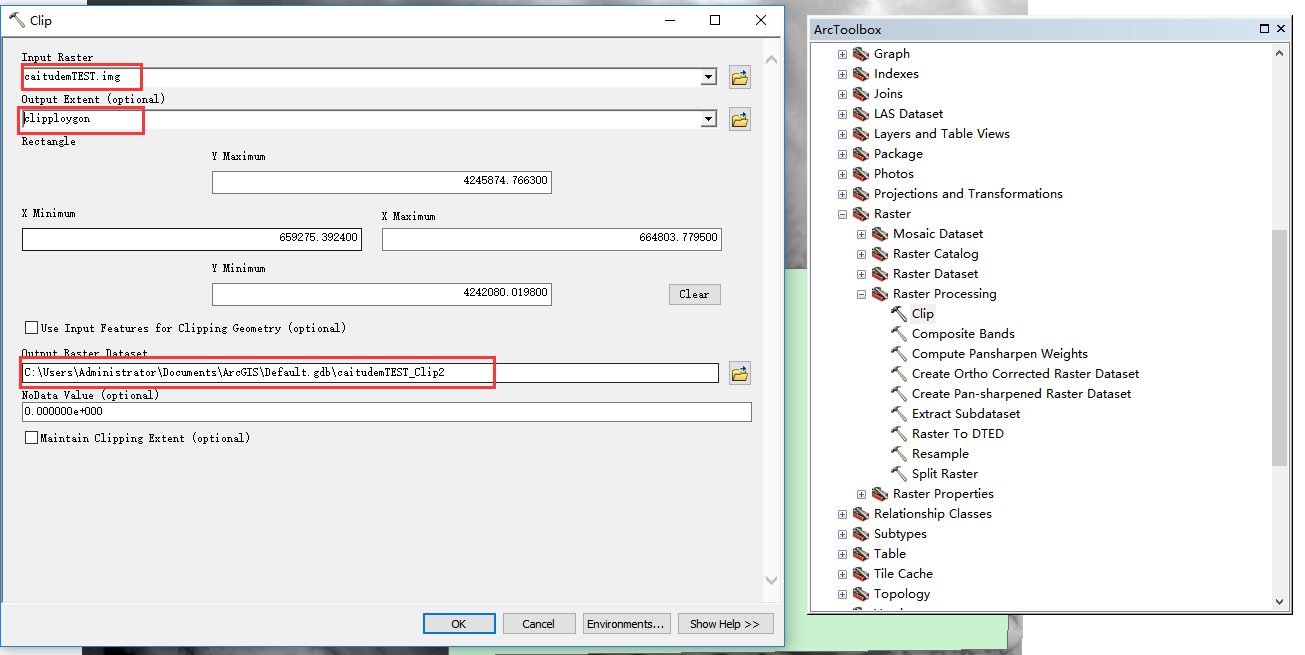
Task: Select the Graph toolset icon
Action: 861,54
